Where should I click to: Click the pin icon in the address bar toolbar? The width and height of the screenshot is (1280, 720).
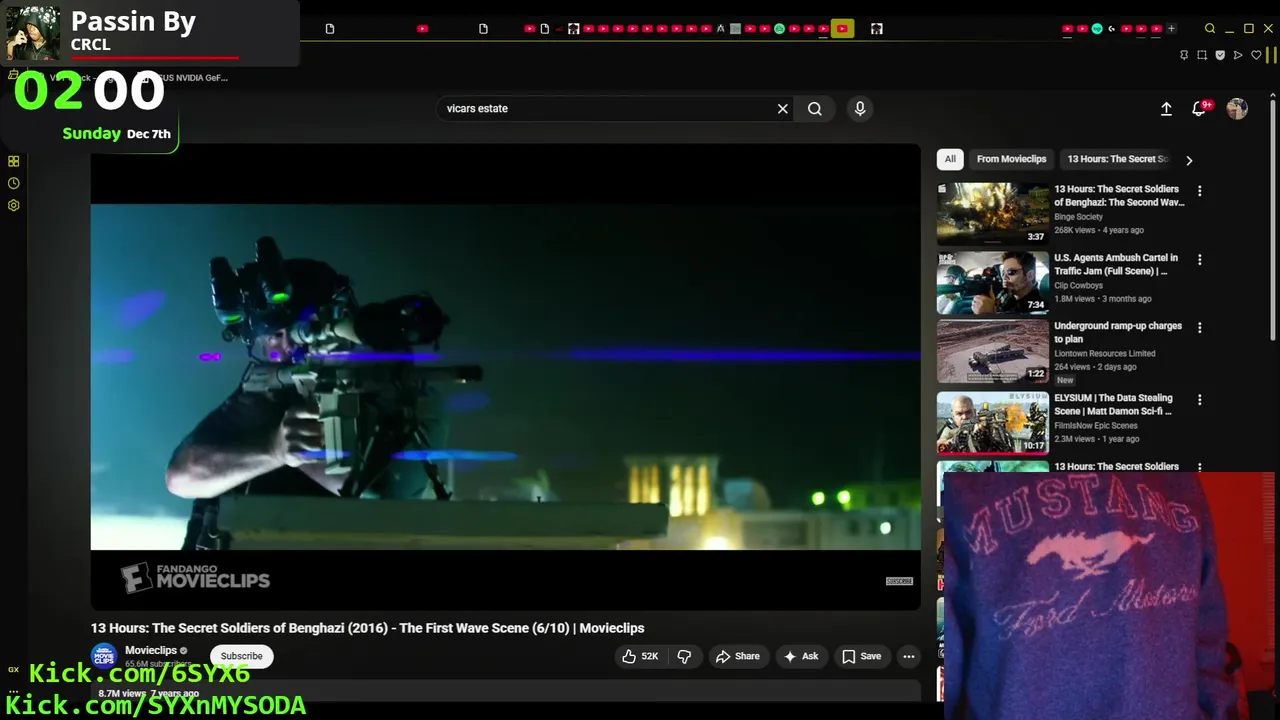[1184, 55]
